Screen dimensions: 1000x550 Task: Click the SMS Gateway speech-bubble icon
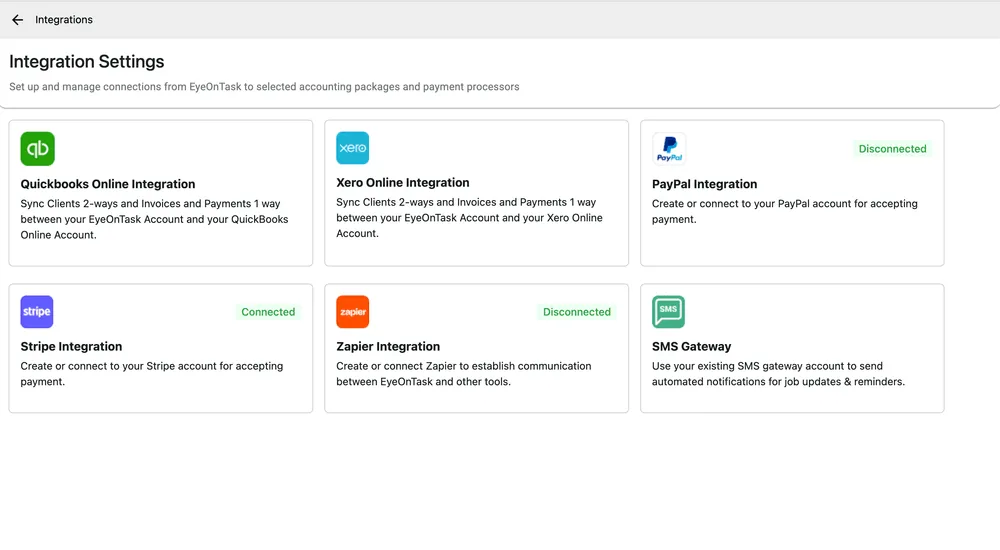(668, 311)
